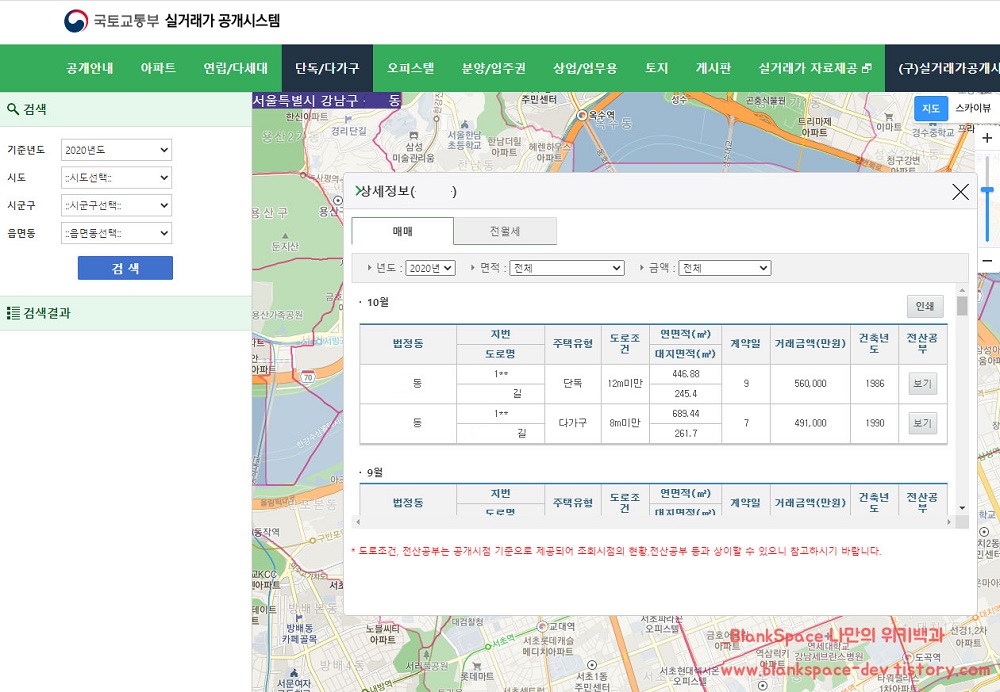Open the 토지 menu
The width and height of the screenshot is (1000, 692).
coord(656,68)
